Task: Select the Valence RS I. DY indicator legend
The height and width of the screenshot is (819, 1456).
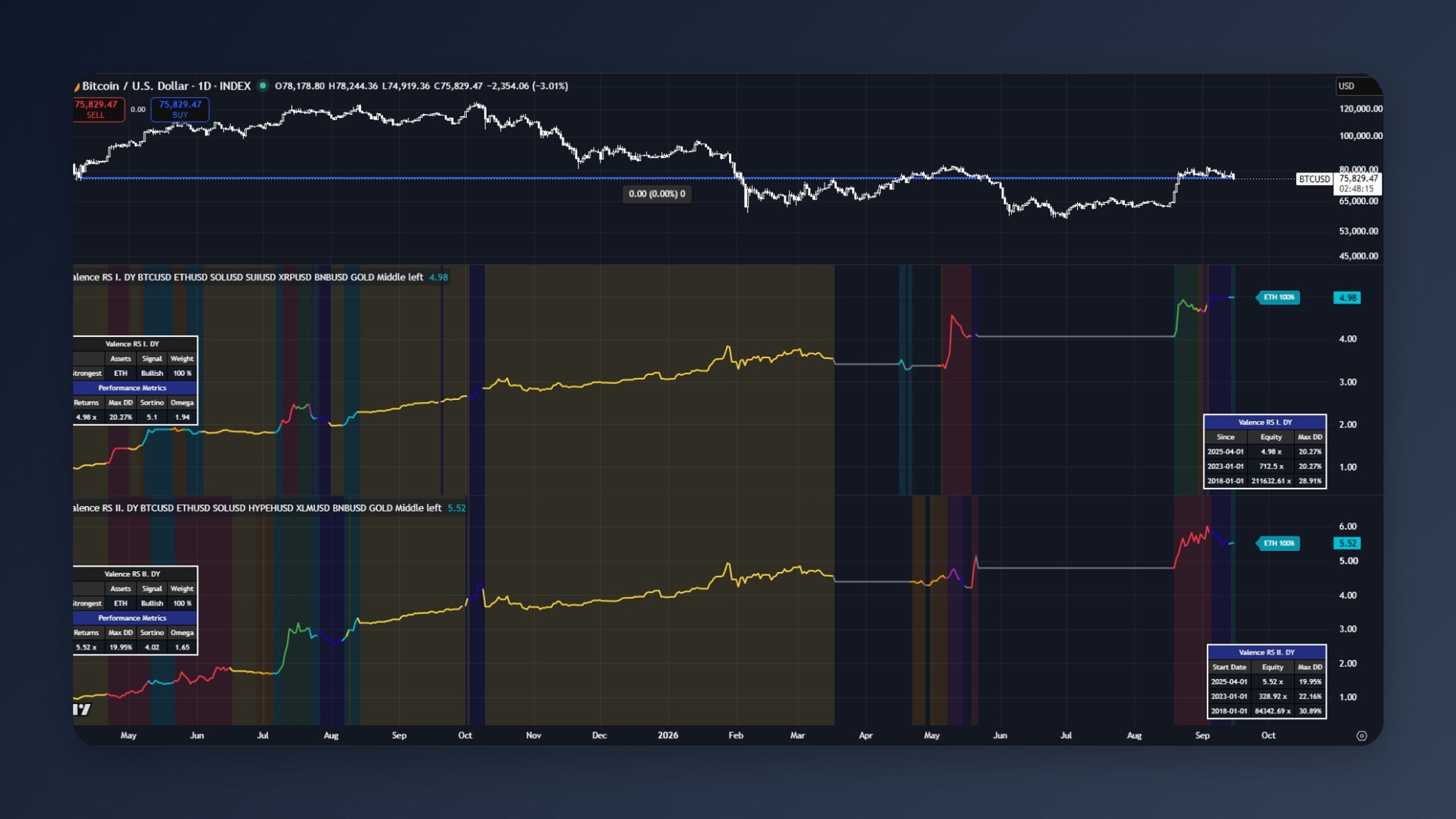Action: coord(260,277)
